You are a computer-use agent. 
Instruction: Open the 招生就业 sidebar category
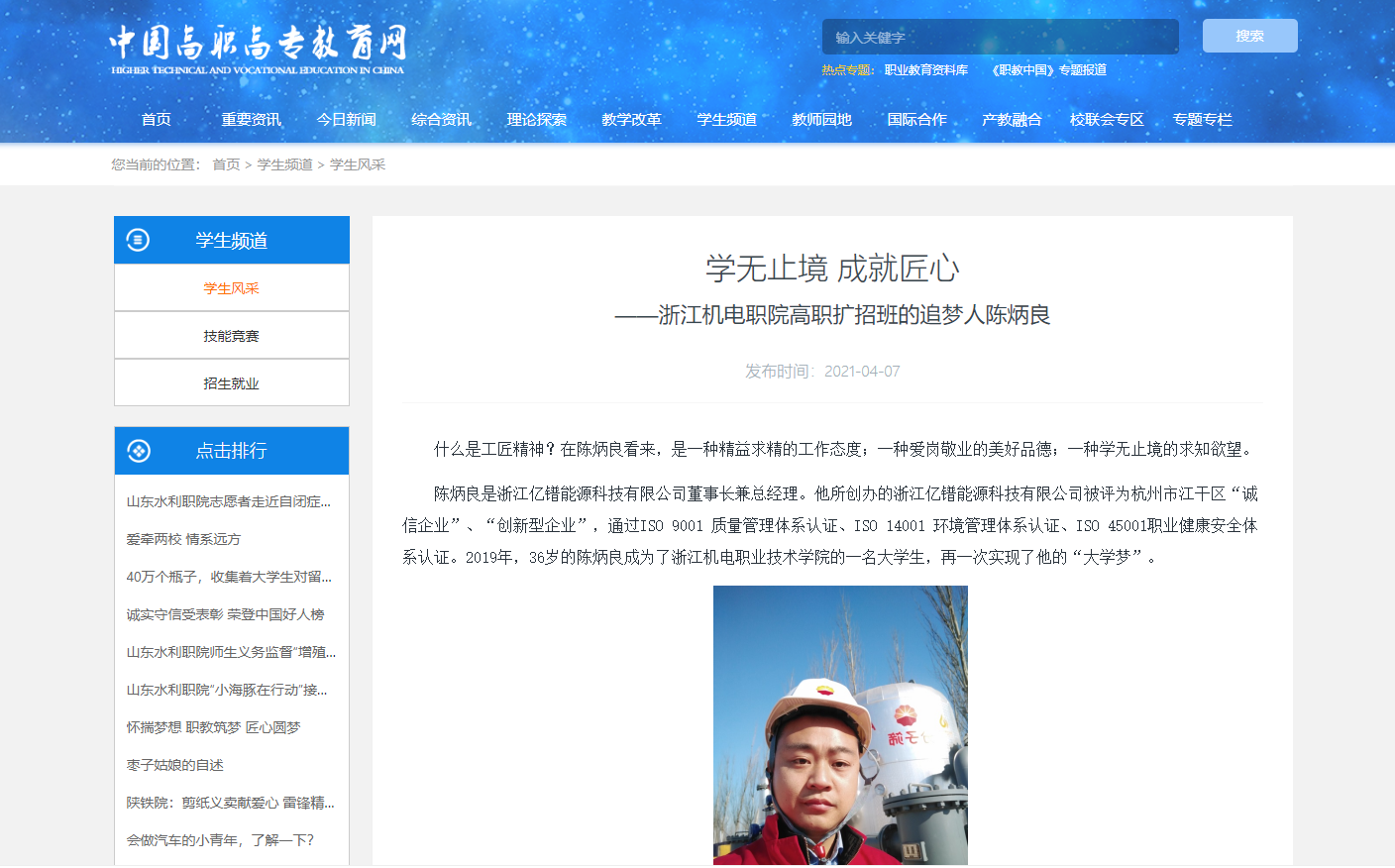pos(231,383)
